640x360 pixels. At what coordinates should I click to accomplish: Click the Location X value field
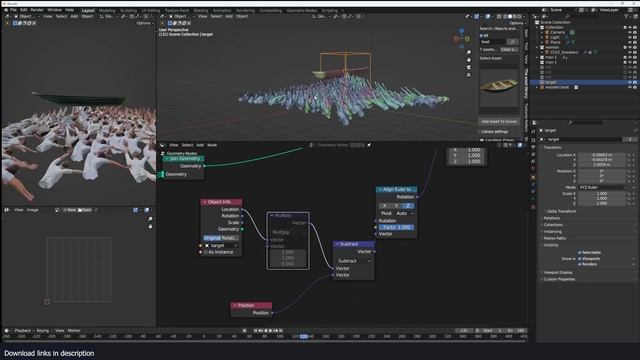coord(602,155)
